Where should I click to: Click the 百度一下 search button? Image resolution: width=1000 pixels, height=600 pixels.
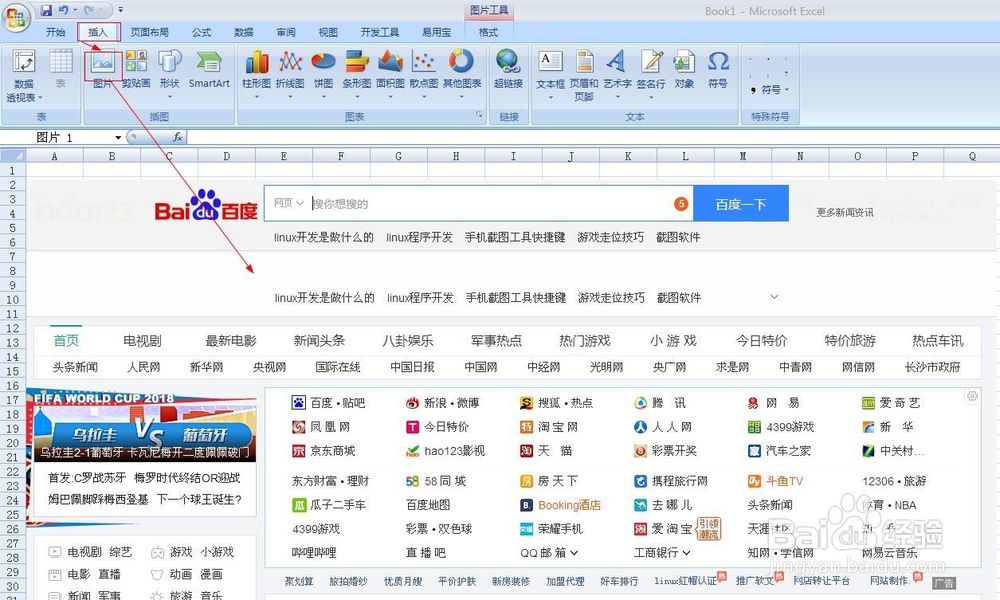(741, 203)
